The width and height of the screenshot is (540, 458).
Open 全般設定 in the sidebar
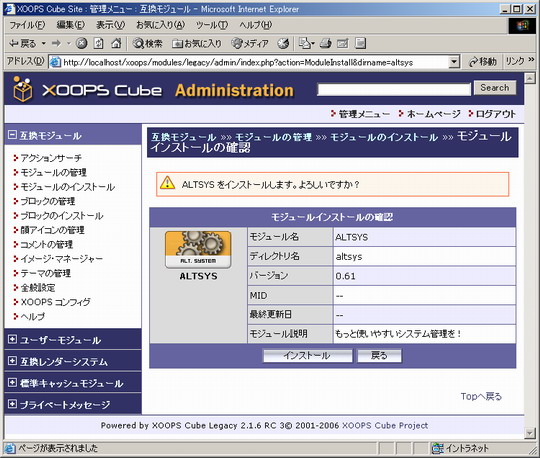(x=38, y=288)
